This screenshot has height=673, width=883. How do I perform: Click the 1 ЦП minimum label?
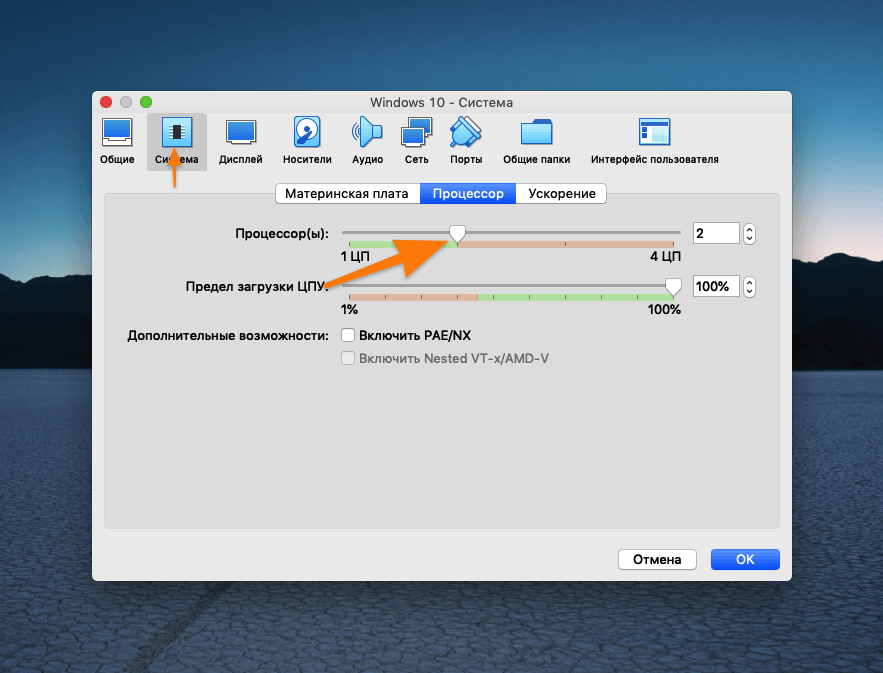point(355,257)
